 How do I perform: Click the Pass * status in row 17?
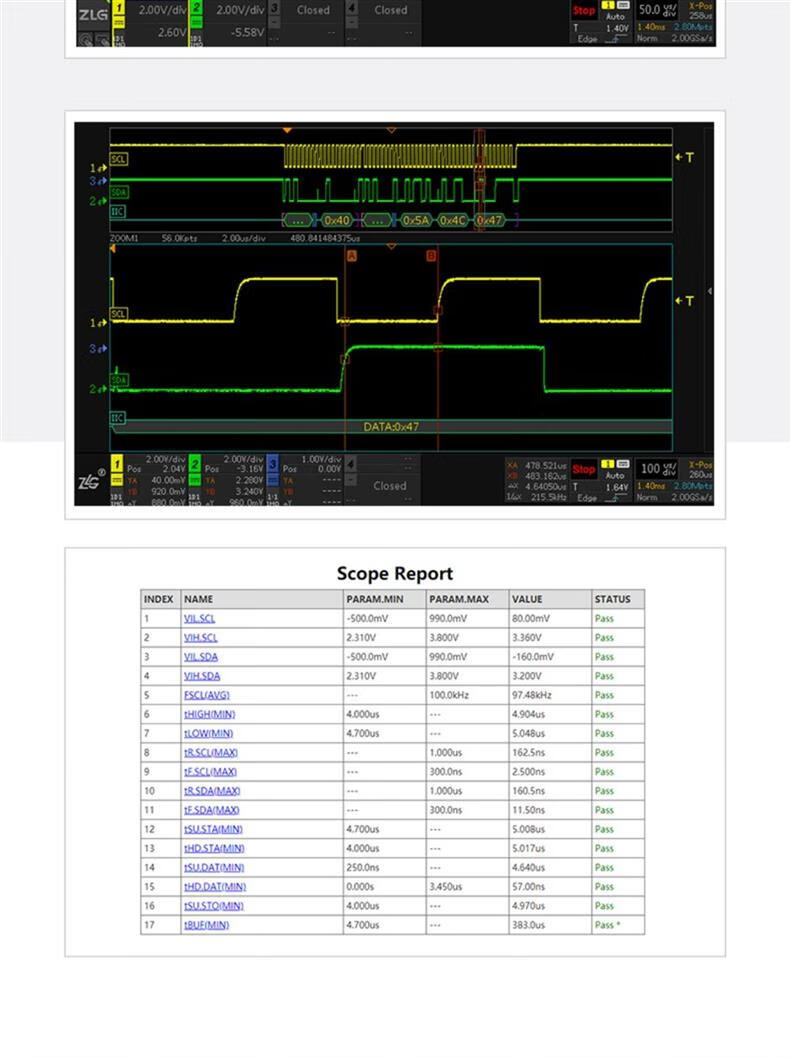tap(607, 925)
